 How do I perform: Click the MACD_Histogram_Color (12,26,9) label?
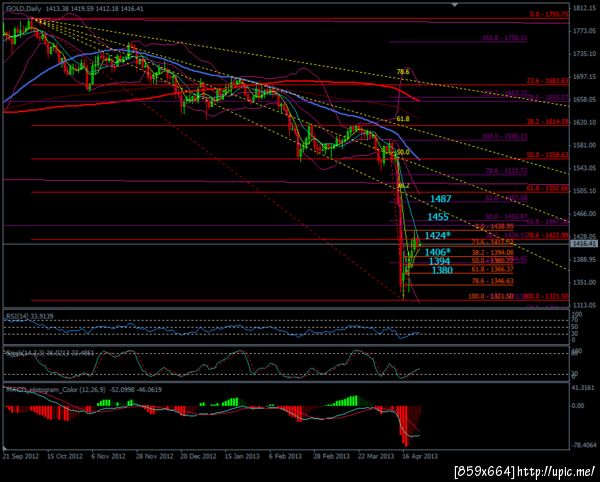[x=83, y=389]
